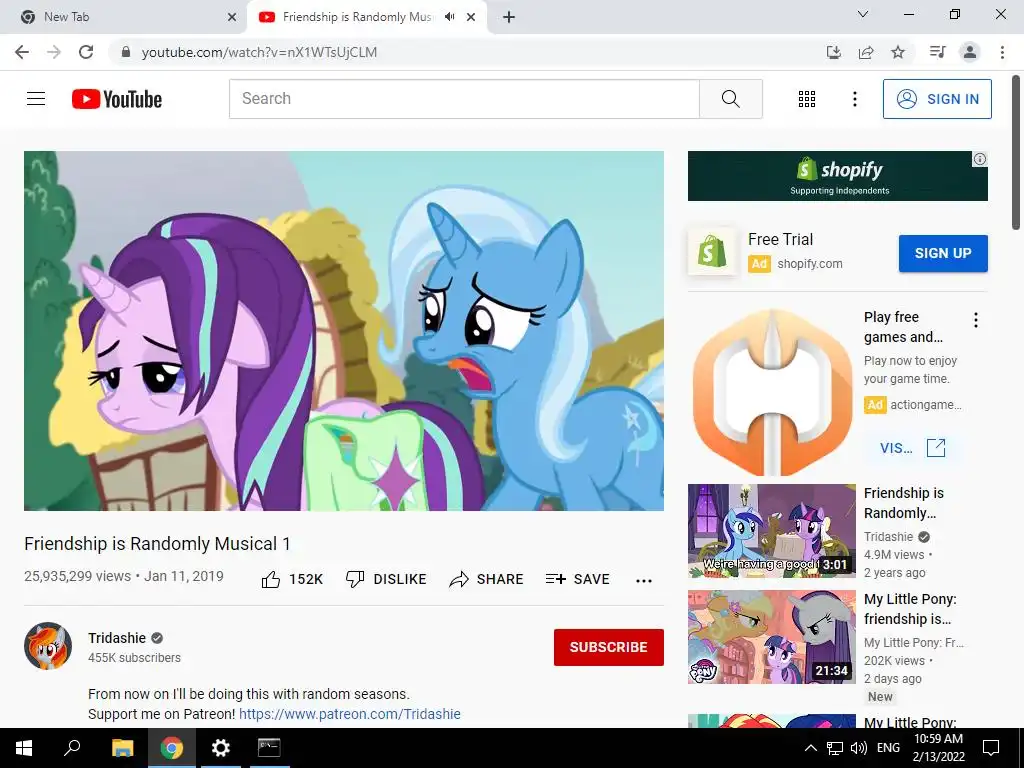Click the install app icon in address bar
The height and width of the screenshot is (768, 1024).
click(834, 52)
